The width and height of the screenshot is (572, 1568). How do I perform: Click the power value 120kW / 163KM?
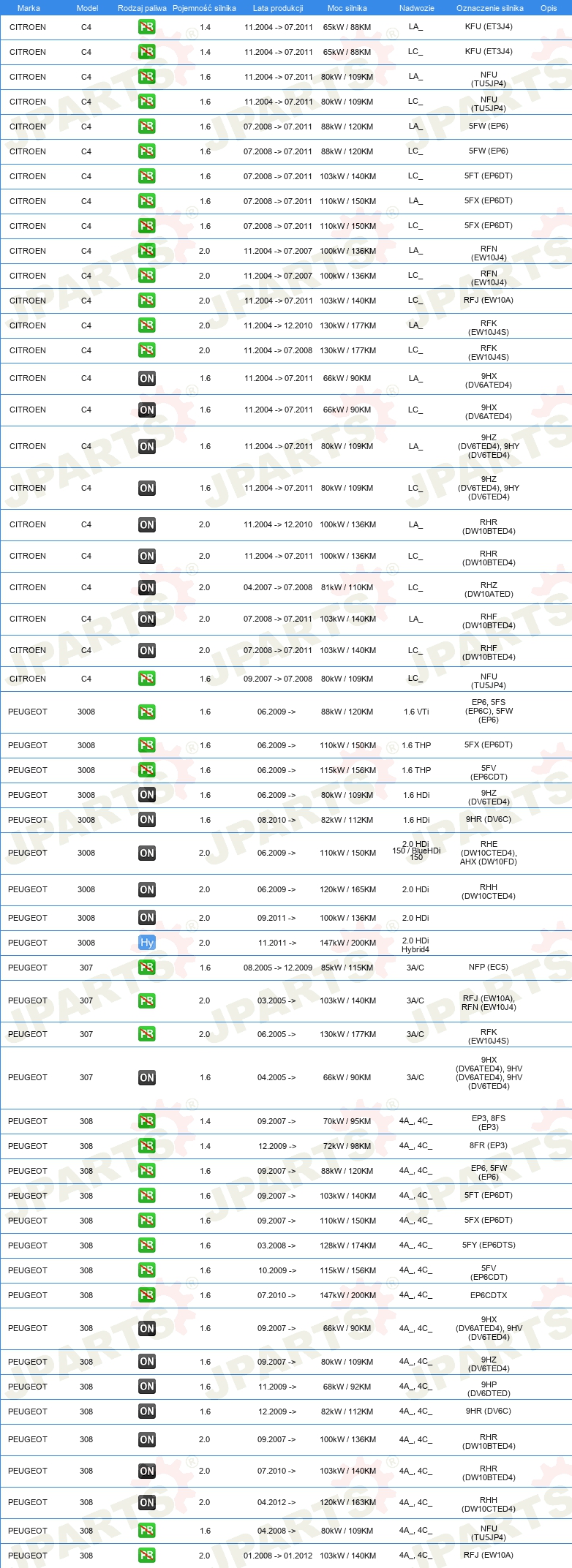point(348,1502)
